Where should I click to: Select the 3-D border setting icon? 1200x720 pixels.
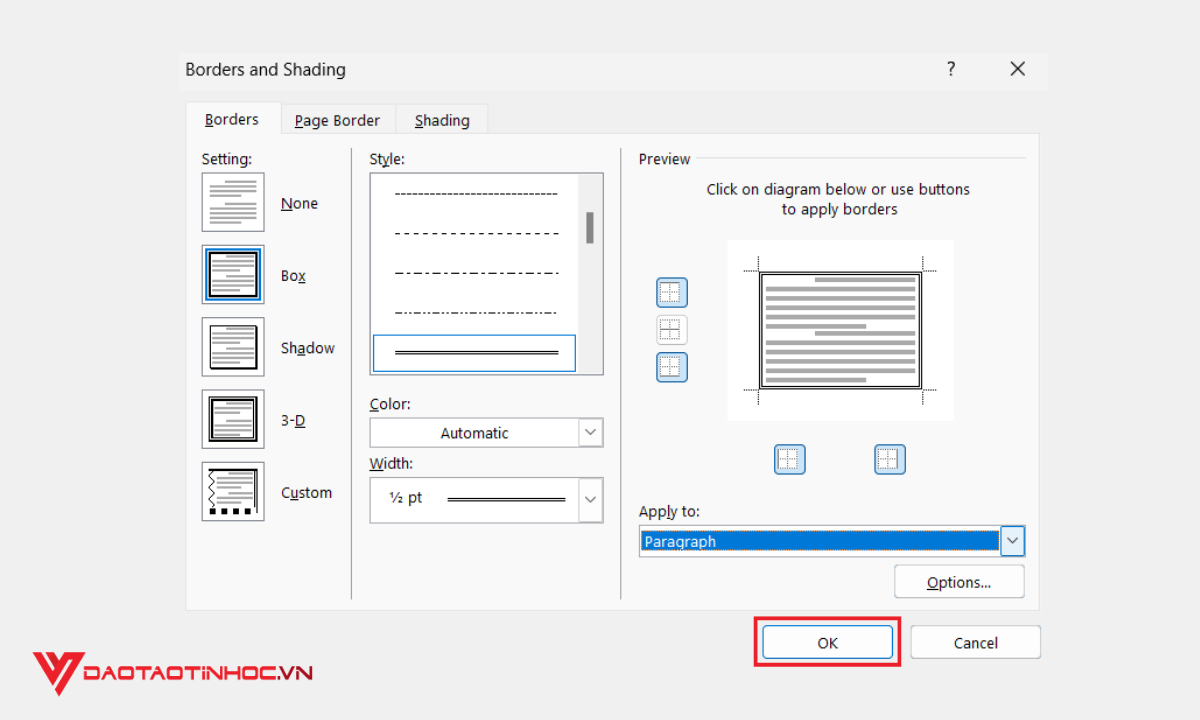tap(233, 420)
